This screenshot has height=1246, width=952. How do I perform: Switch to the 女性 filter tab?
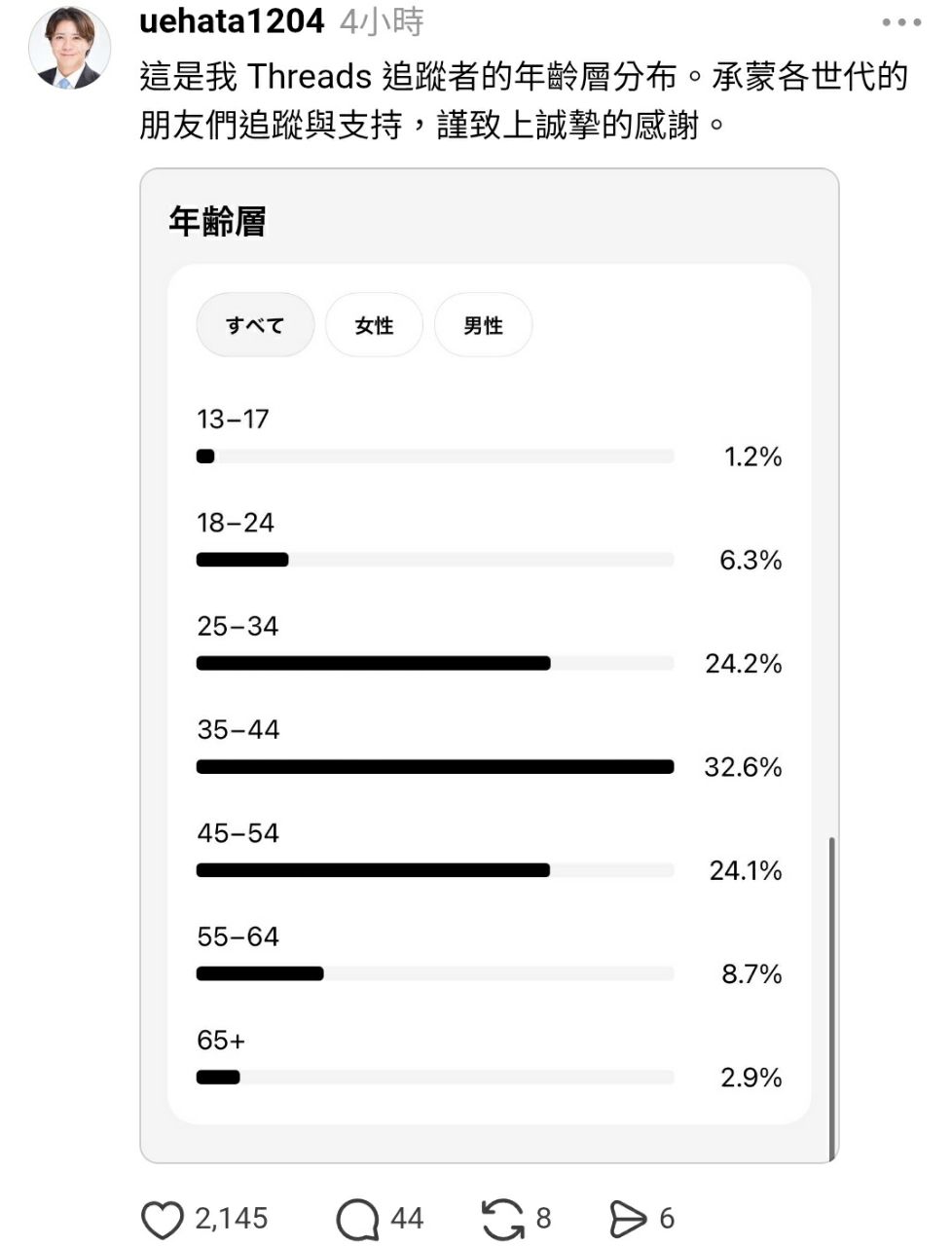[x=374, y=325]
